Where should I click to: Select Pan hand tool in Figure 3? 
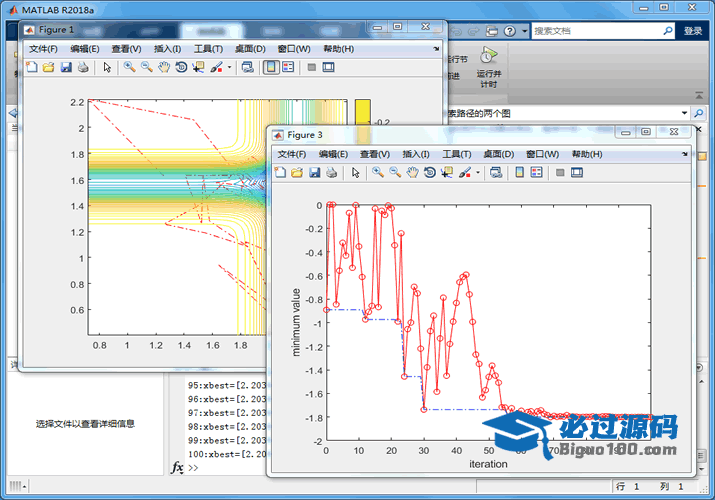[412, 173]
